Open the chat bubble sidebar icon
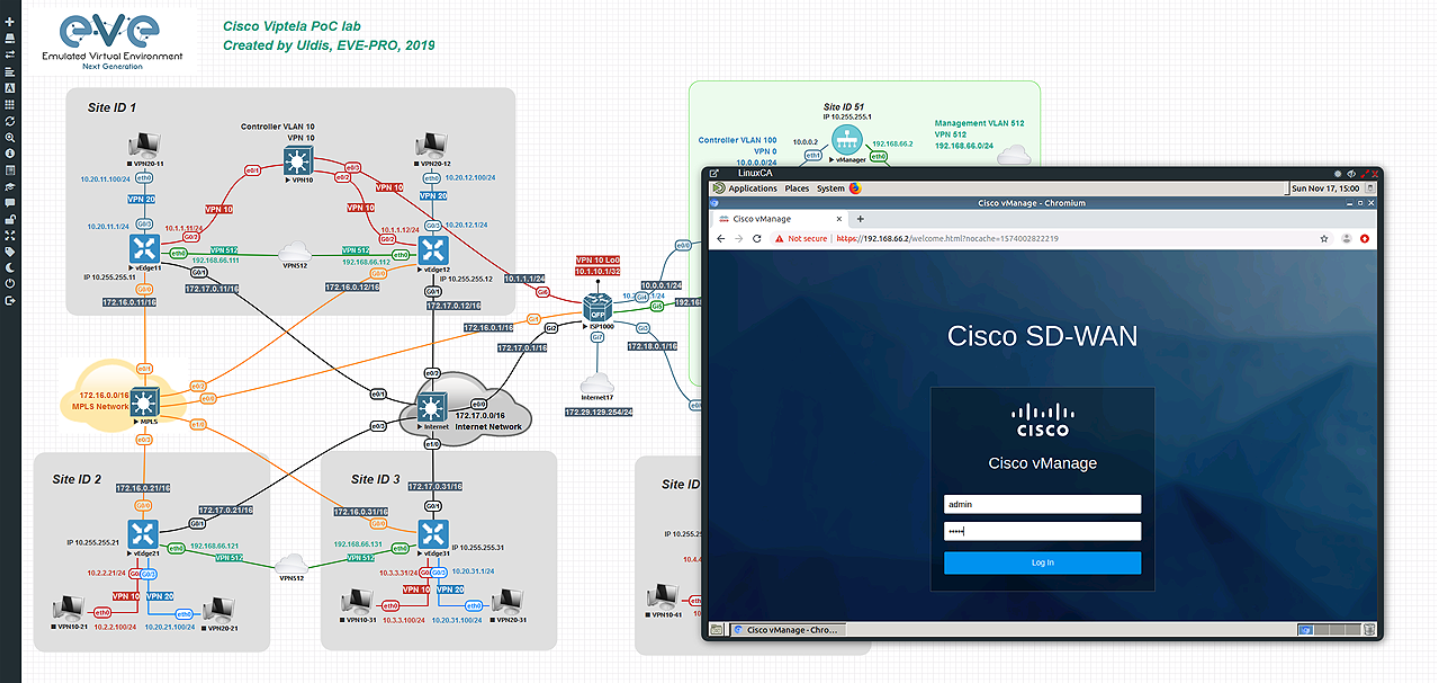This screenshot has height=683, width=1437. 10,202
